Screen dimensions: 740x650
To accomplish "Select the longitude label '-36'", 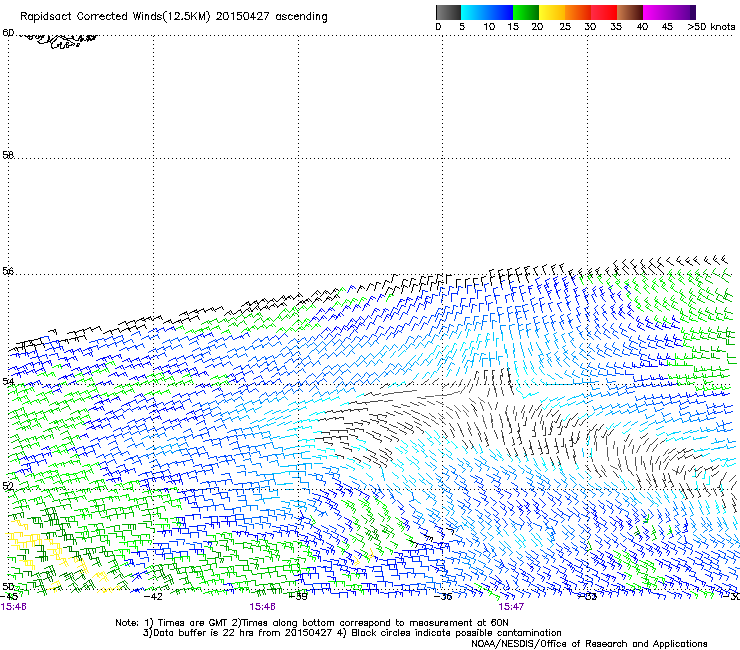I will click(443, 596).
